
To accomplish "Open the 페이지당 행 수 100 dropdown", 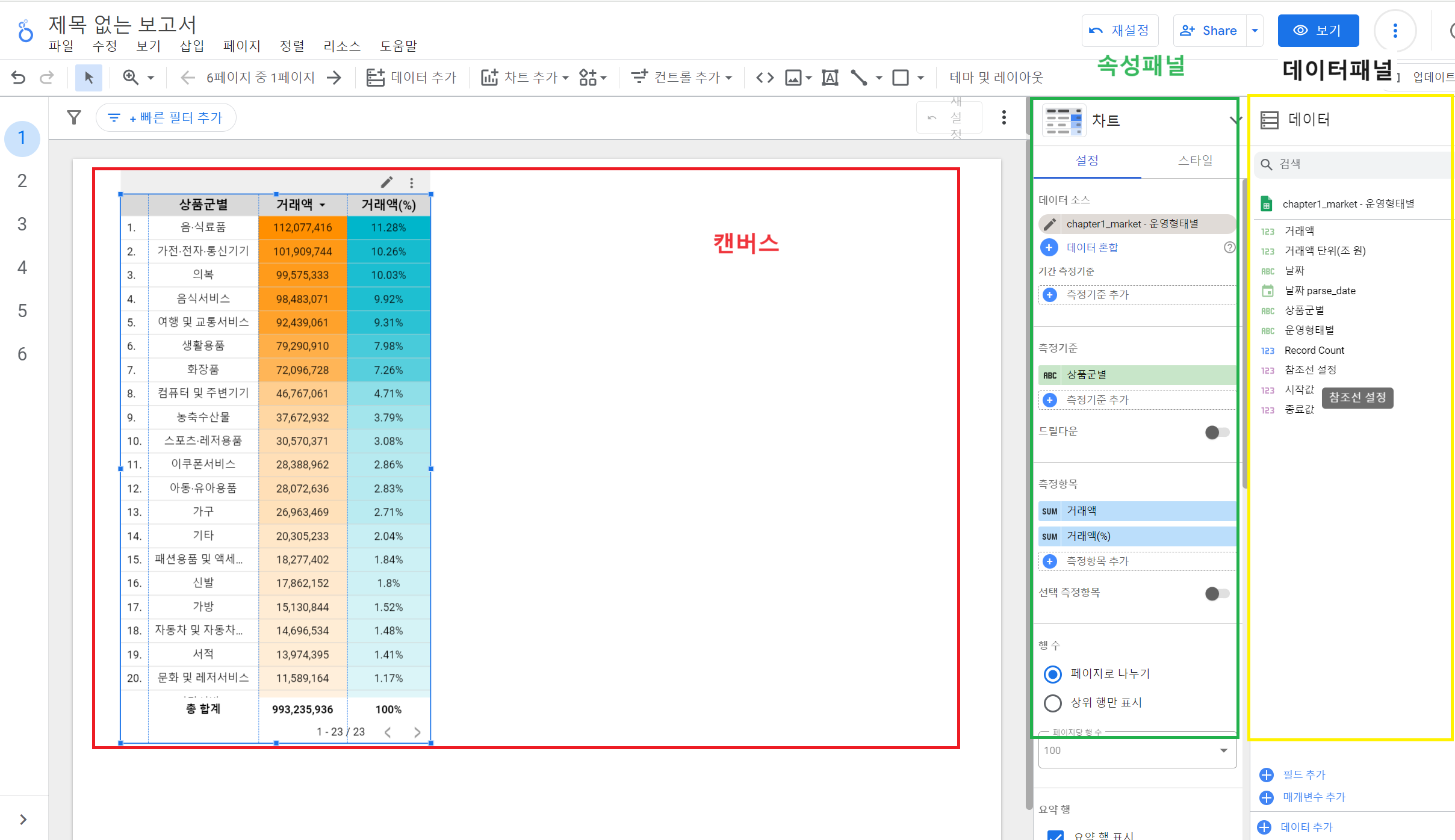I will pyautogui.click(x=1136, y=750).
